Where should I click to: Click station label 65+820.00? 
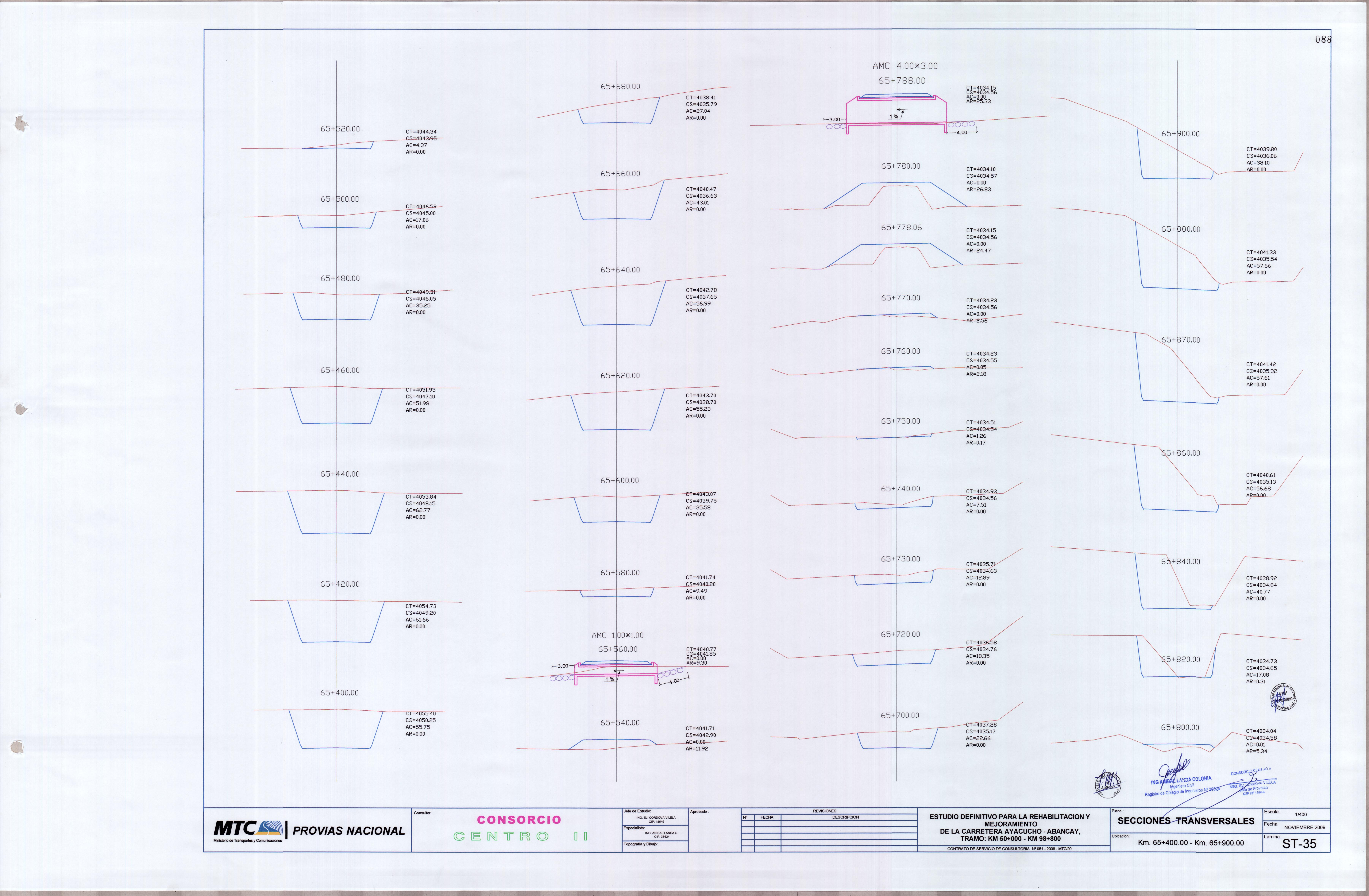tap(1181, 660)
